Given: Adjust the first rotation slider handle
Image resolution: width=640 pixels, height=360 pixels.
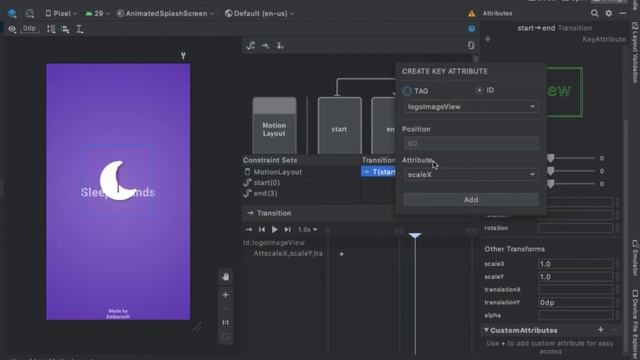Looking at the screenshot, I should pos(551,158).
